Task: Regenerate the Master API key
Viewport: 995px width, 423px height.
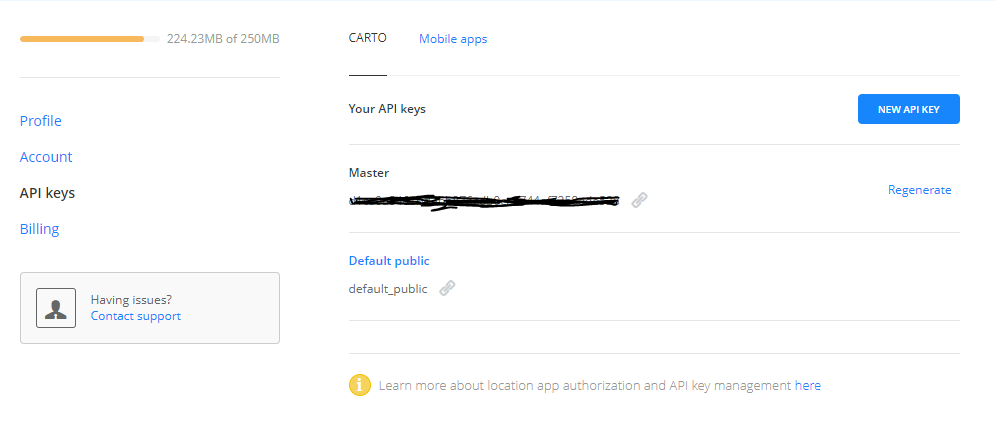Action: coord(919,190)
